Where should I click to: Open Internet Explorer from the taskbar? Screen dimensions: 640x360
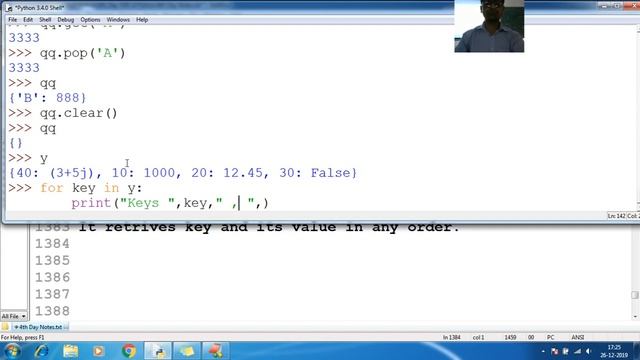pyautogui.click(x=41, y=351)
